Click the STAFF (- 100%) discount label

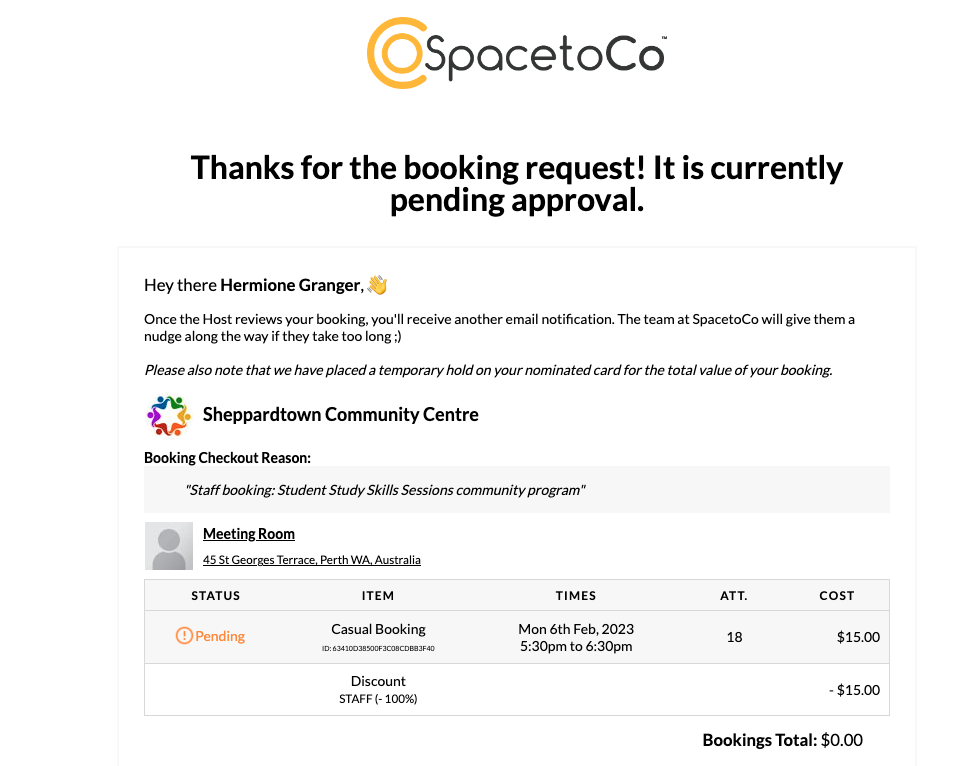click(378, 699)
